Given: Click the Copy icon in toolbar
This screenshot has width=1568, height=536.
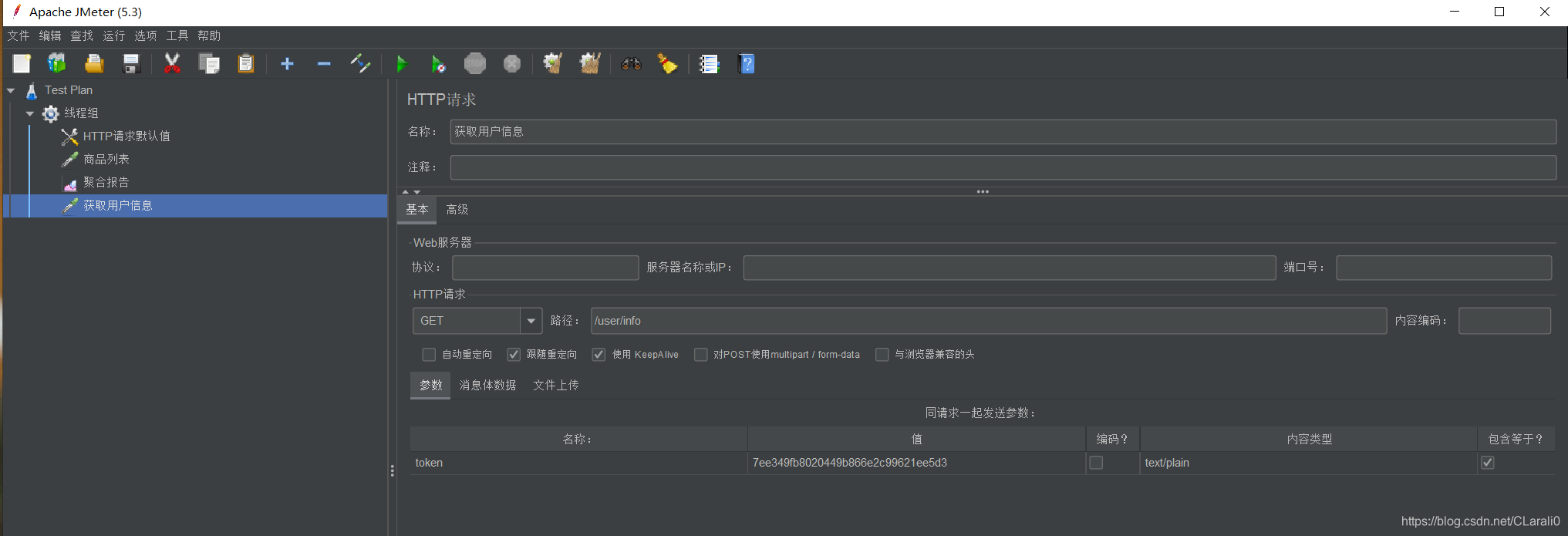Looking at the screenshot, I should tap(209, 64).
